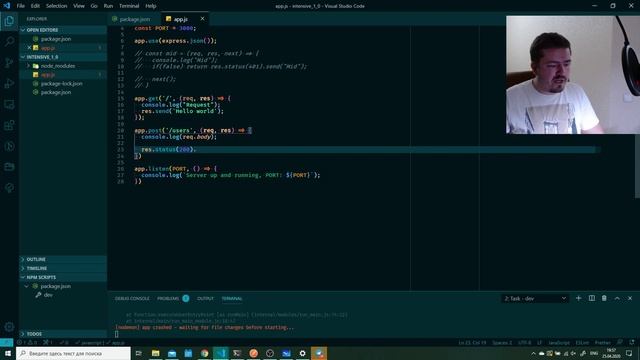Change file encoding UTF-8
The height and width of the screenshot is (360, 640).
click(524, 342)
